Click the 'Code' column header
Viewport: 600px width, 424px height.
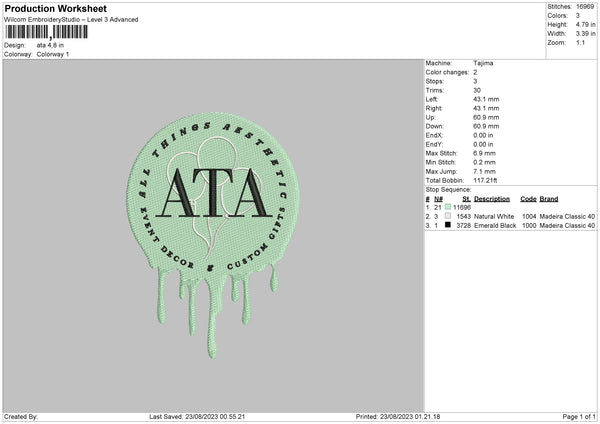coord(528,199)
